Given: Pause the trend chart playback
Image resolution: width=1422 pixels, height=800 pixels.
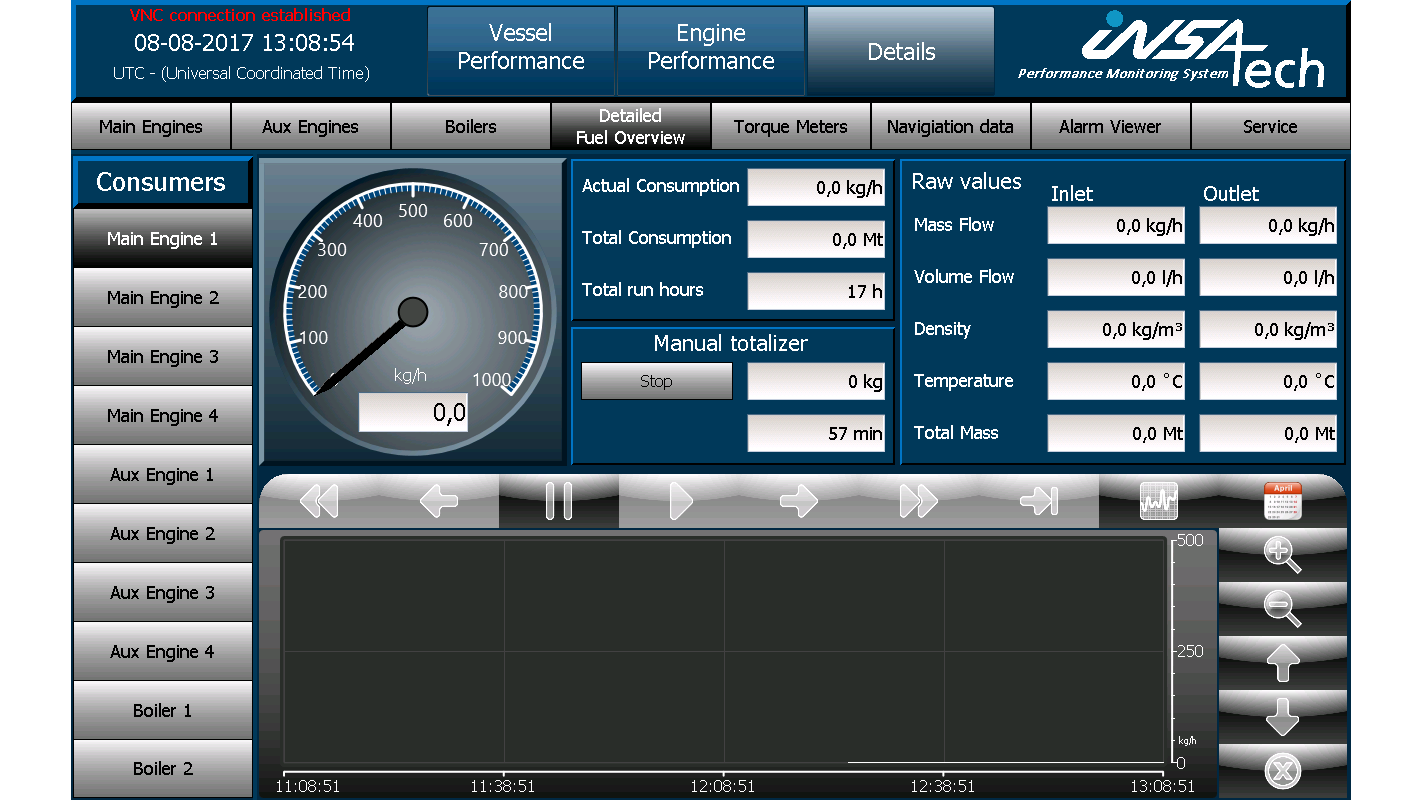Looking at the screenshot, I should tap(558, 500).
